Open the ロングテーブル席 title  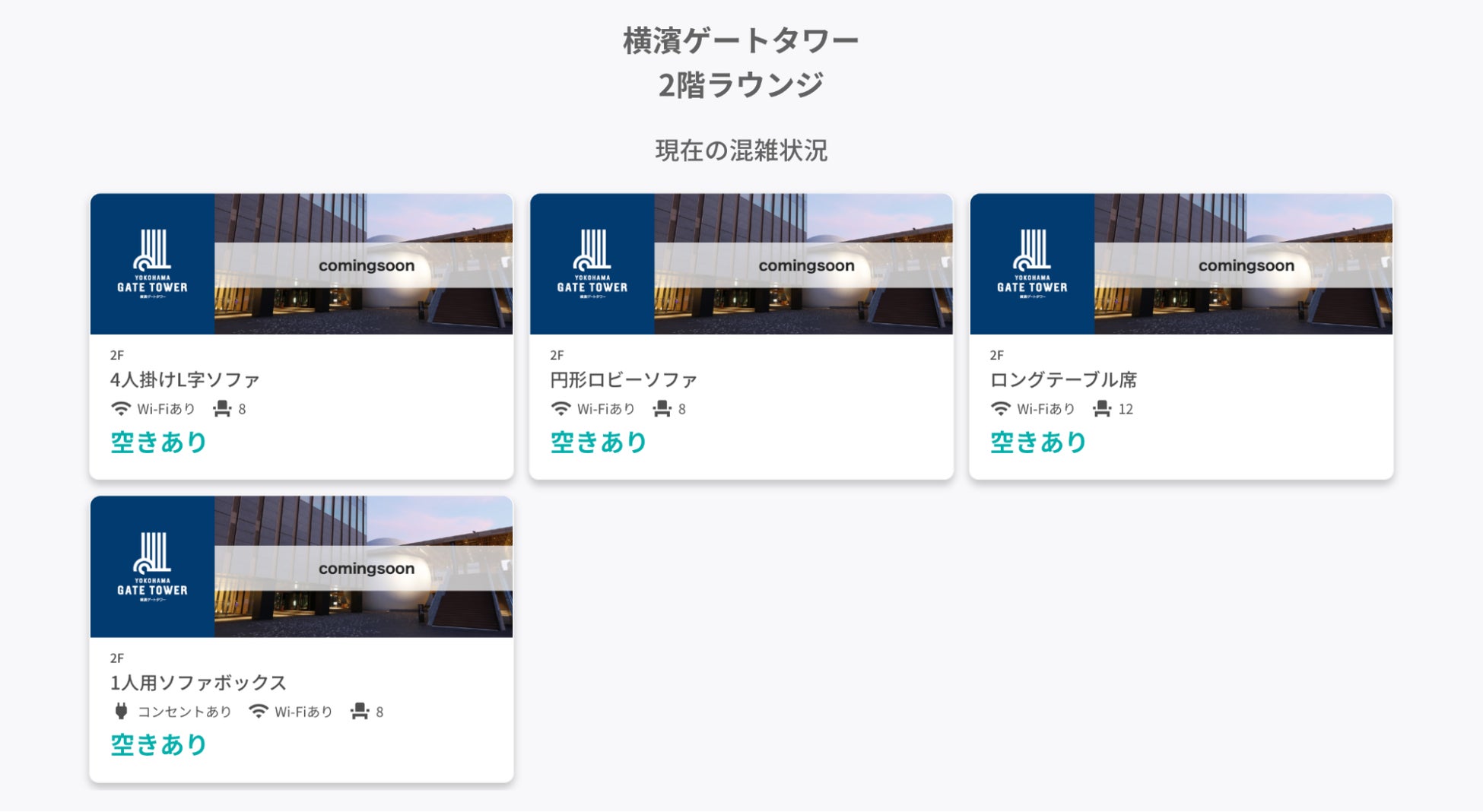[x=1063, y=379]
